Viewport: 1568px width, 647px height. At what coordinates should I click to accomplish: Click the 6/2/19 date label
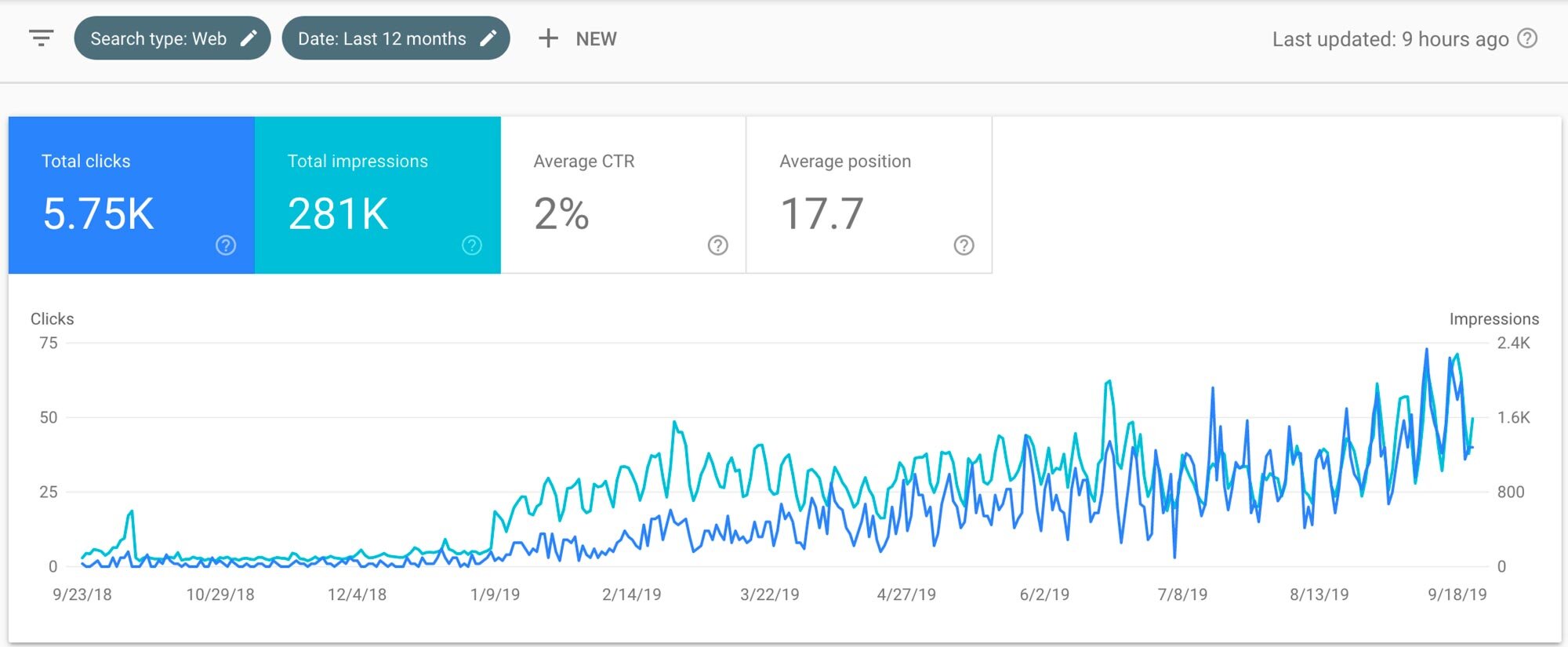[x=1044, y=594]
